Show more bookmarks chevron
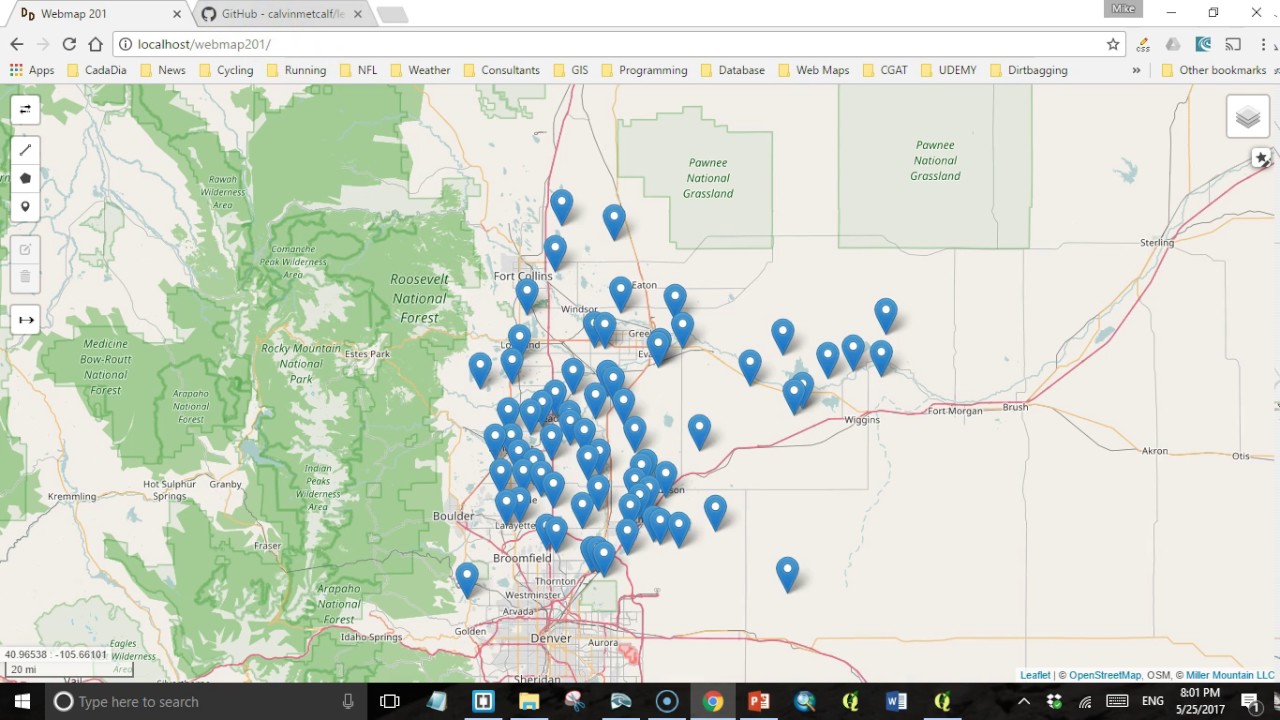 tap(1136, 70)
